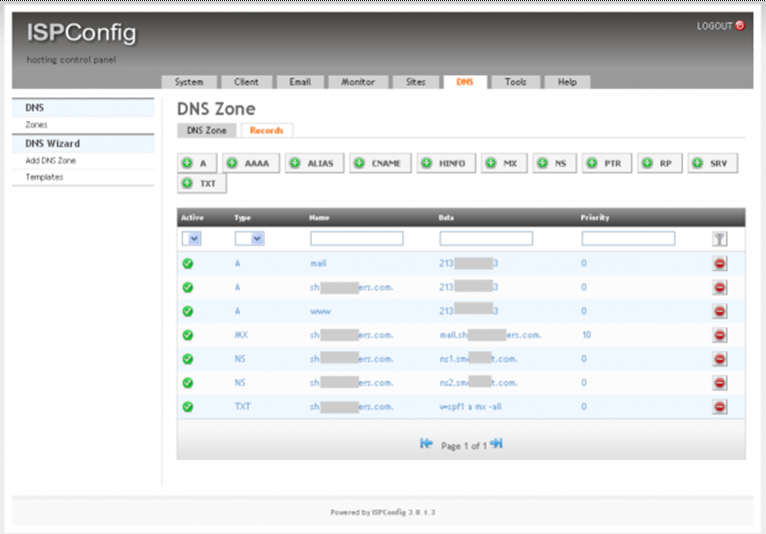Screen dimensions: 766x534
Task: Select the Records sub-tab
Action: [267, 130]
